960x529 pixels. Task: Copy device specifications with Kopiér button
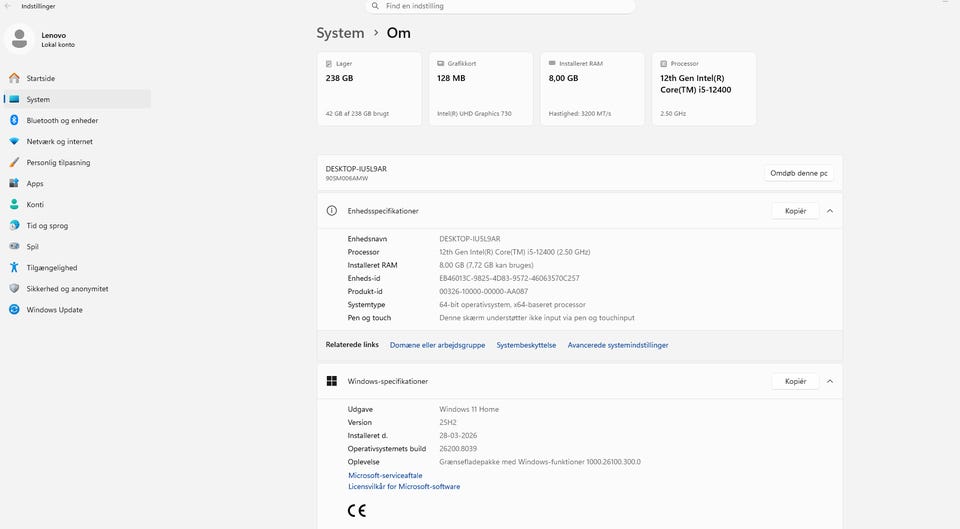[x=795, y=211]
